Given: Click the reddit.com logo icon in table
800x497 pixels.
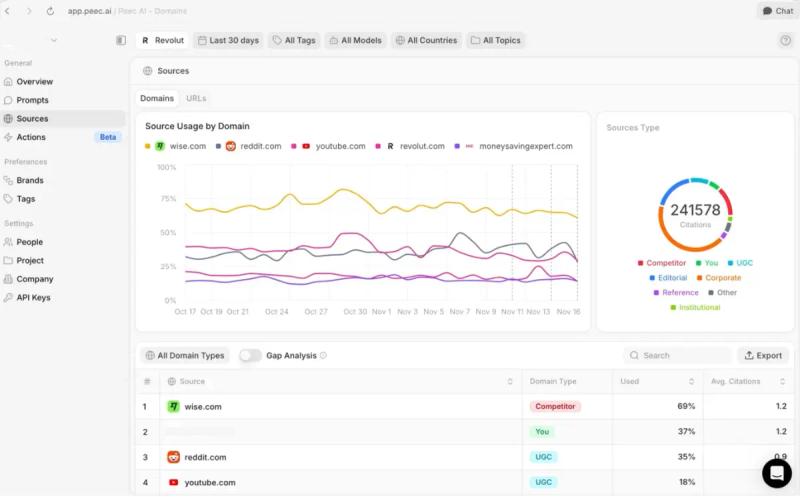Looking at the screenshot, I should pos(173,457).
